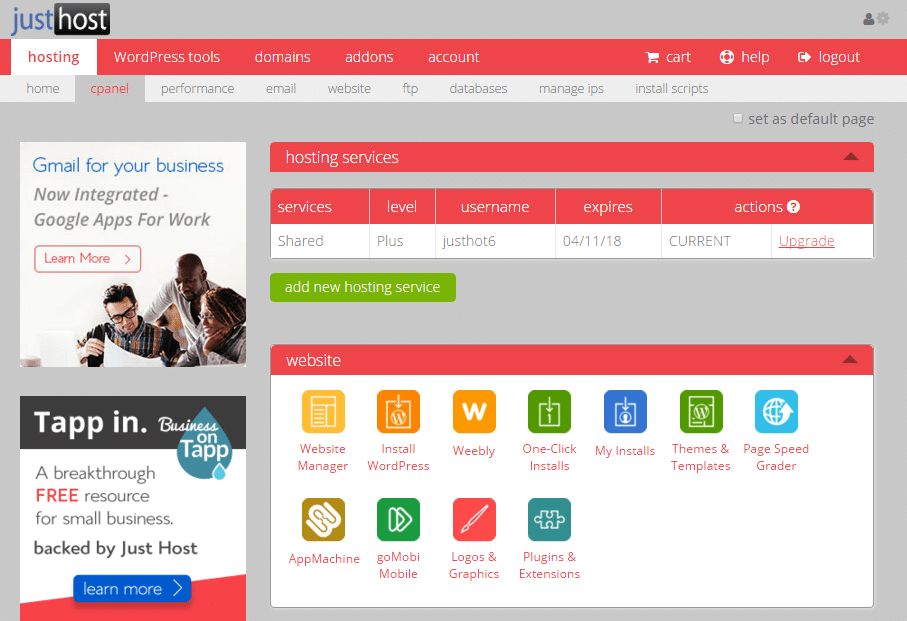907x621 pixels.
Task: Collapse the hosting services panel
Action: 850,157
